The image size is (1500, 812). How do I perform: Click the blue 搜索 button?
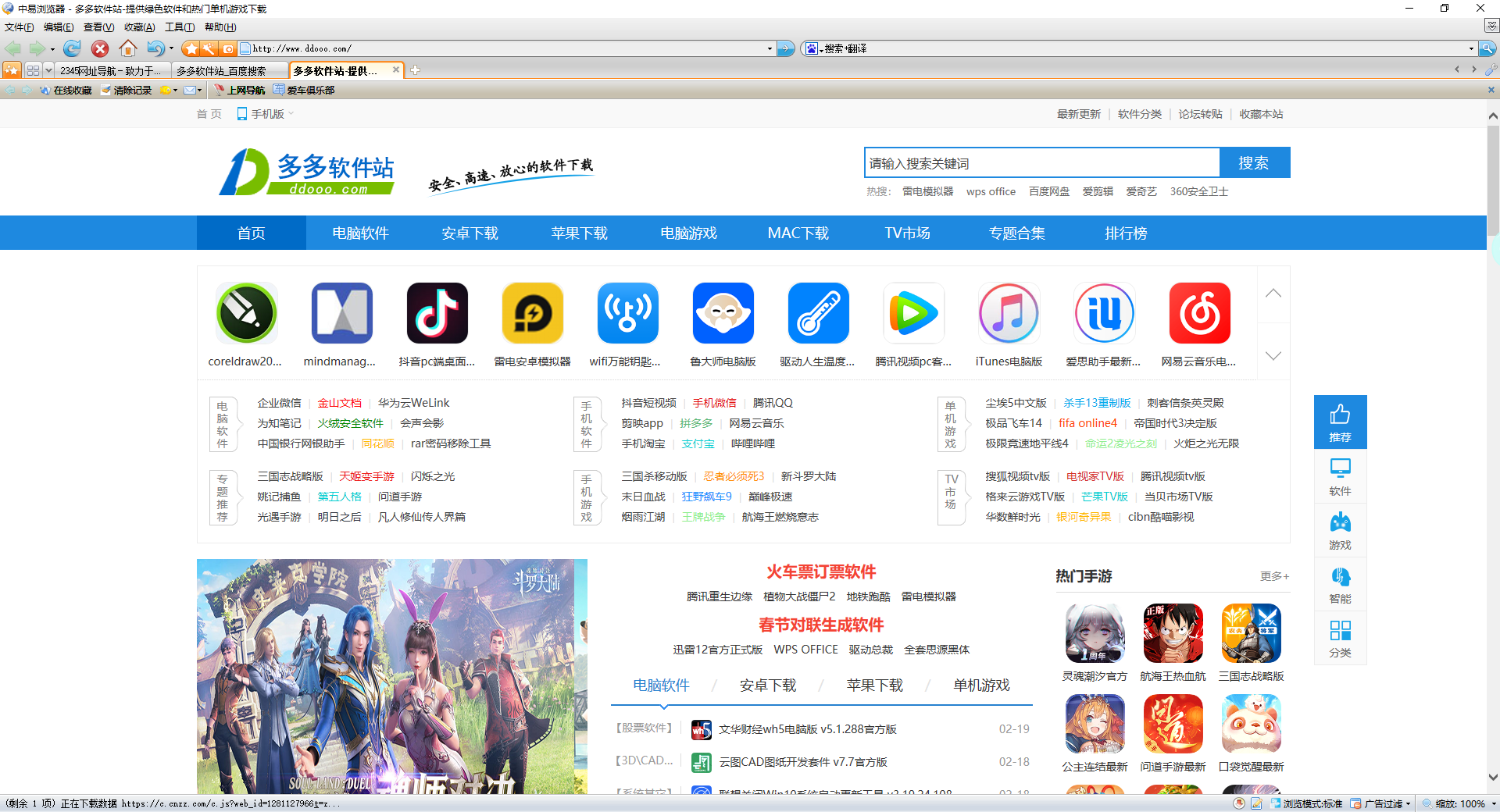[1254, 162]
